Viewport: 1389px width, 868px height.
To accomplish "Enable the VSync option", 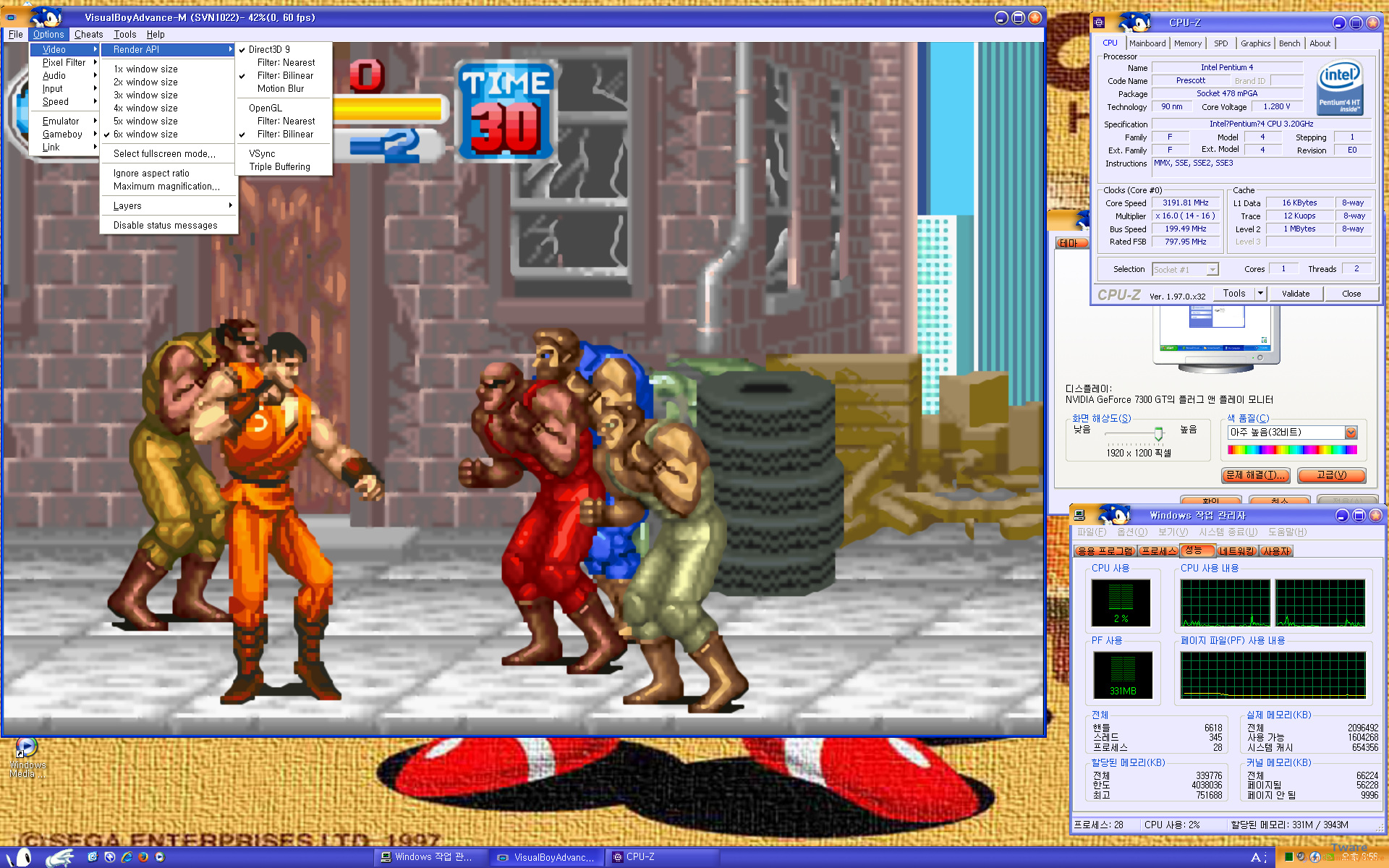I will [x=262, y=153].
